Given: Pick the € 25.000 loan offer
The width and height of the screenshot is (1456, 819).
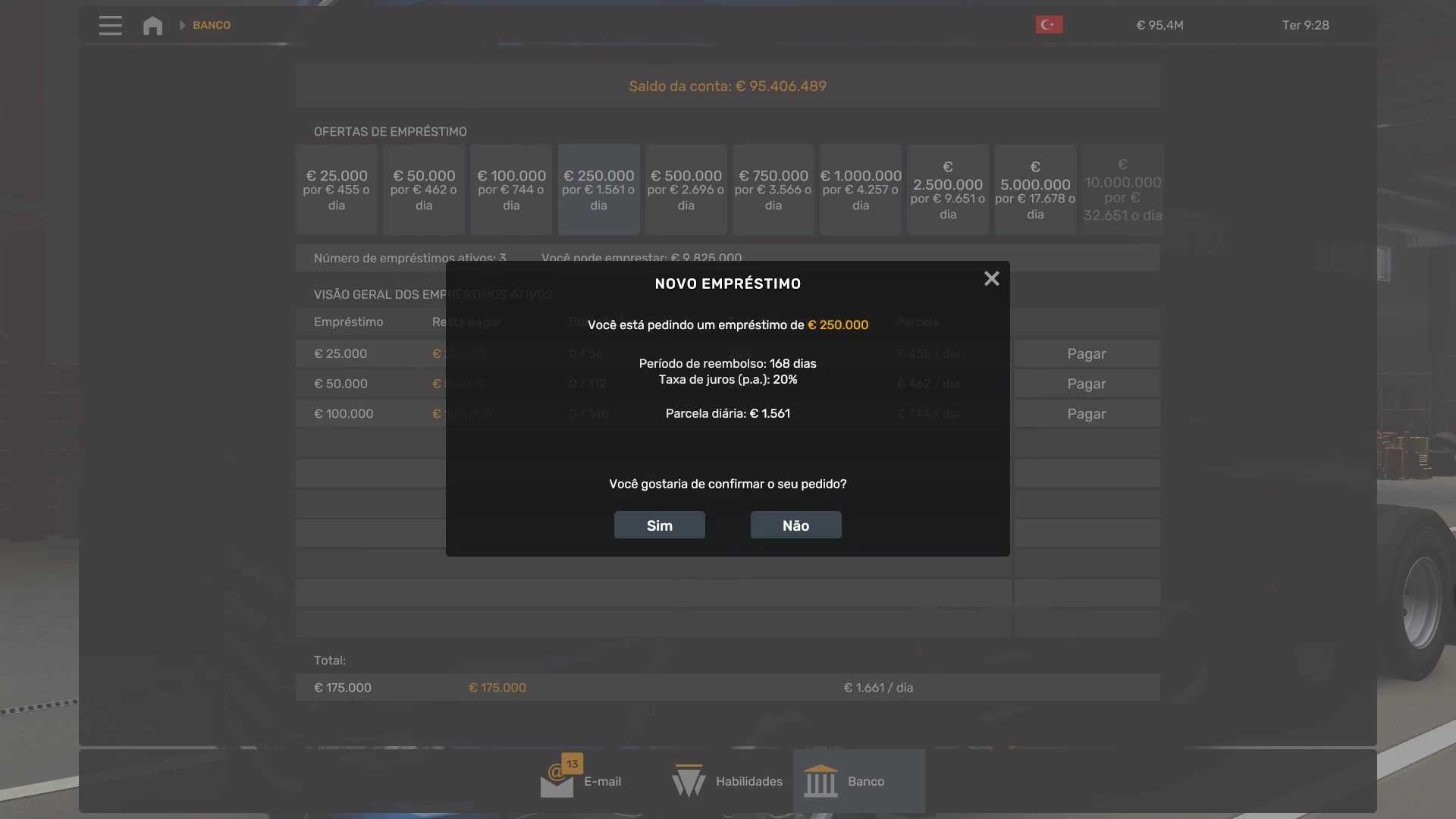Looking at the screenshot, I should pos(337,190).
